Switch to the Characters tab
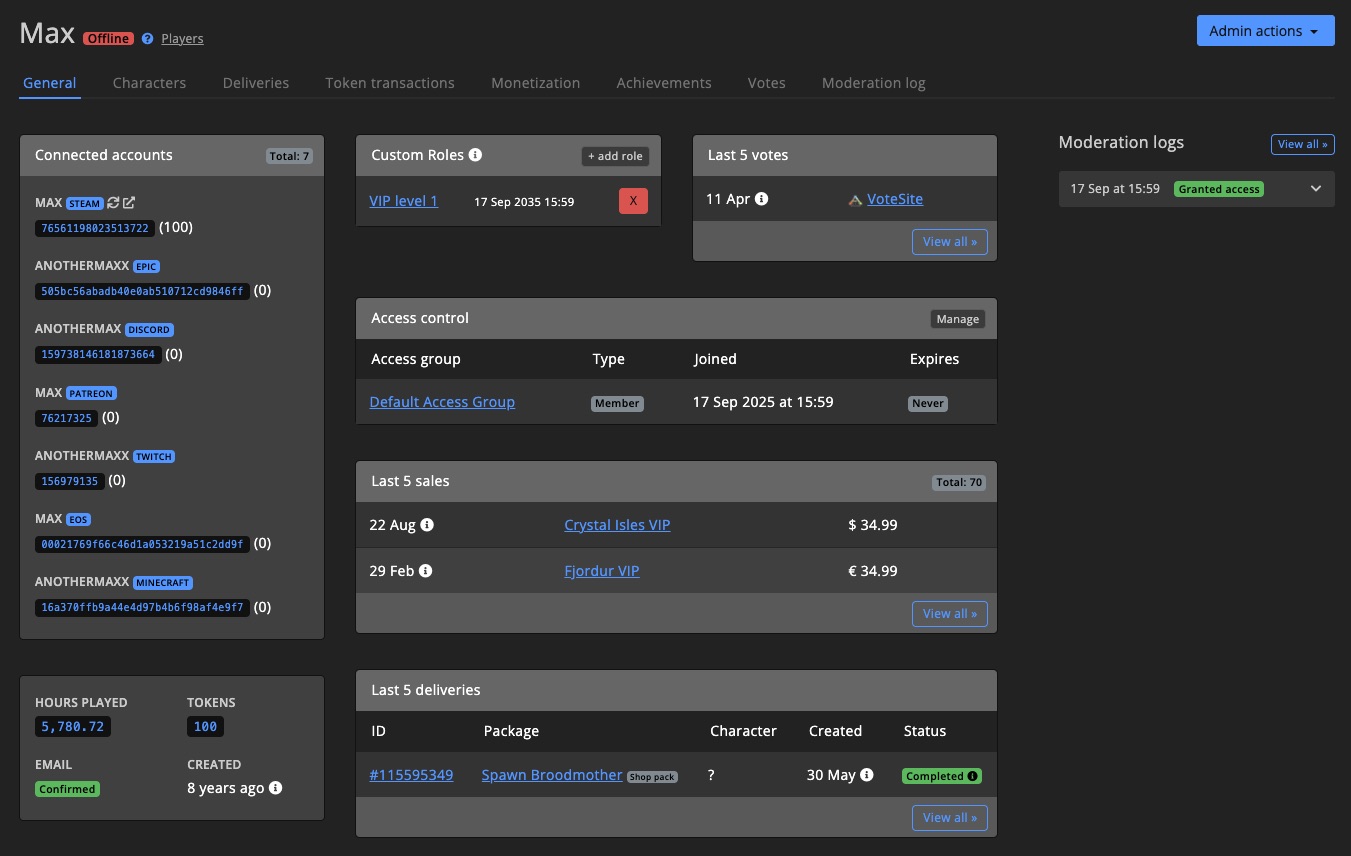 pyautogui.click(x=149, y=83)
